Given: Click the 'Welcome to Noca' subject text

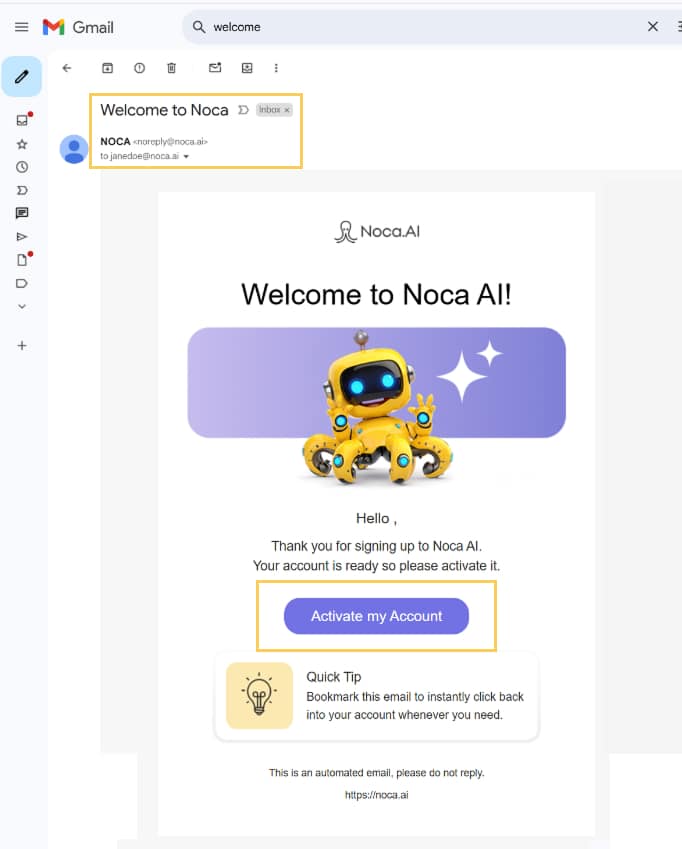Looking at the screenshot, I should click(165, 110).
